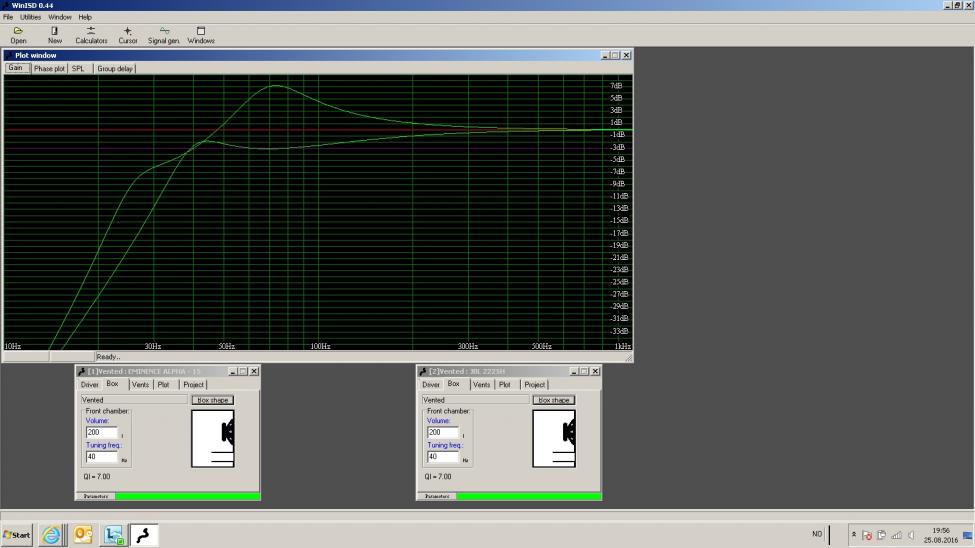Activate the Cursor tool
This screenshot has height=548, width=975.
[x=128, y=35]
